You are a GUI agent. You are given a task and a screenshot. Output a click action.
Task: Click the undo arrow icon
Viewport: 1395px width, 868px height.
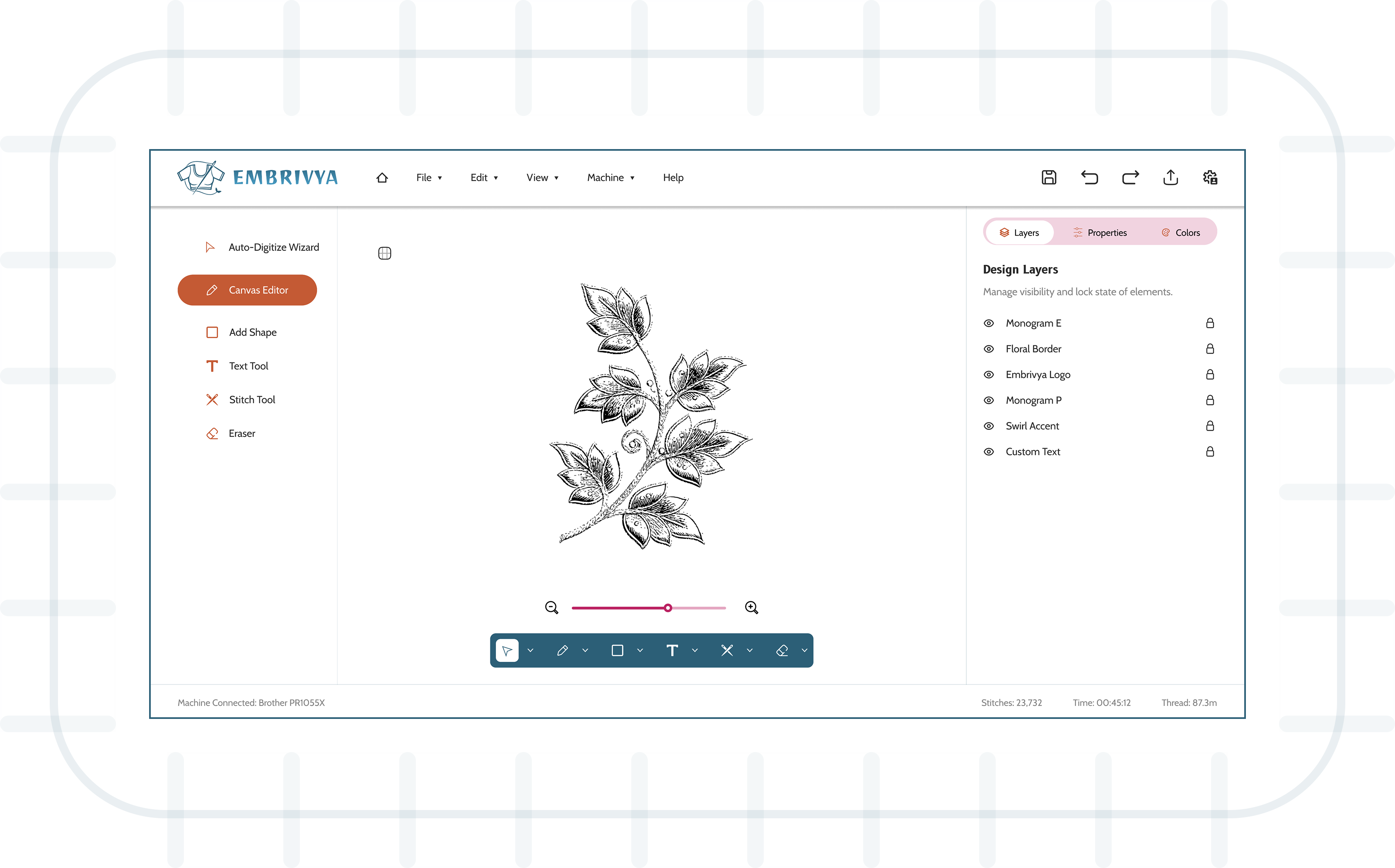point(1089,177)
